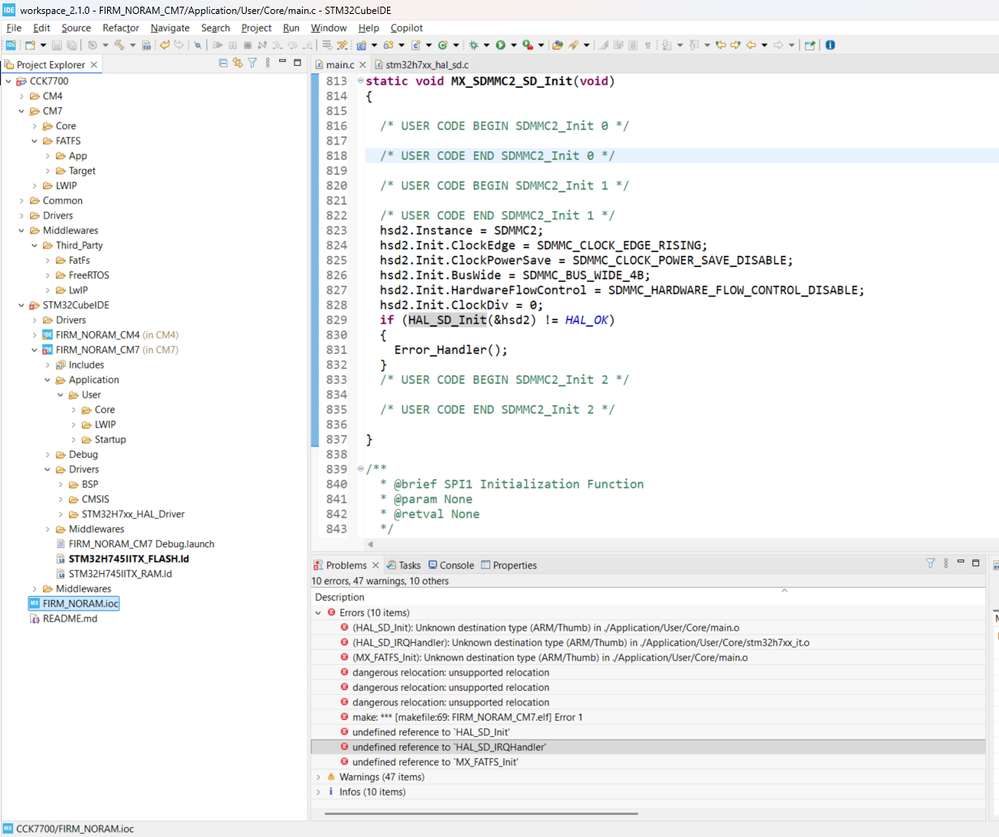This screenshot has width=999, height=837.
Task: Click the New C source file icon
Action: click(415, 45)
